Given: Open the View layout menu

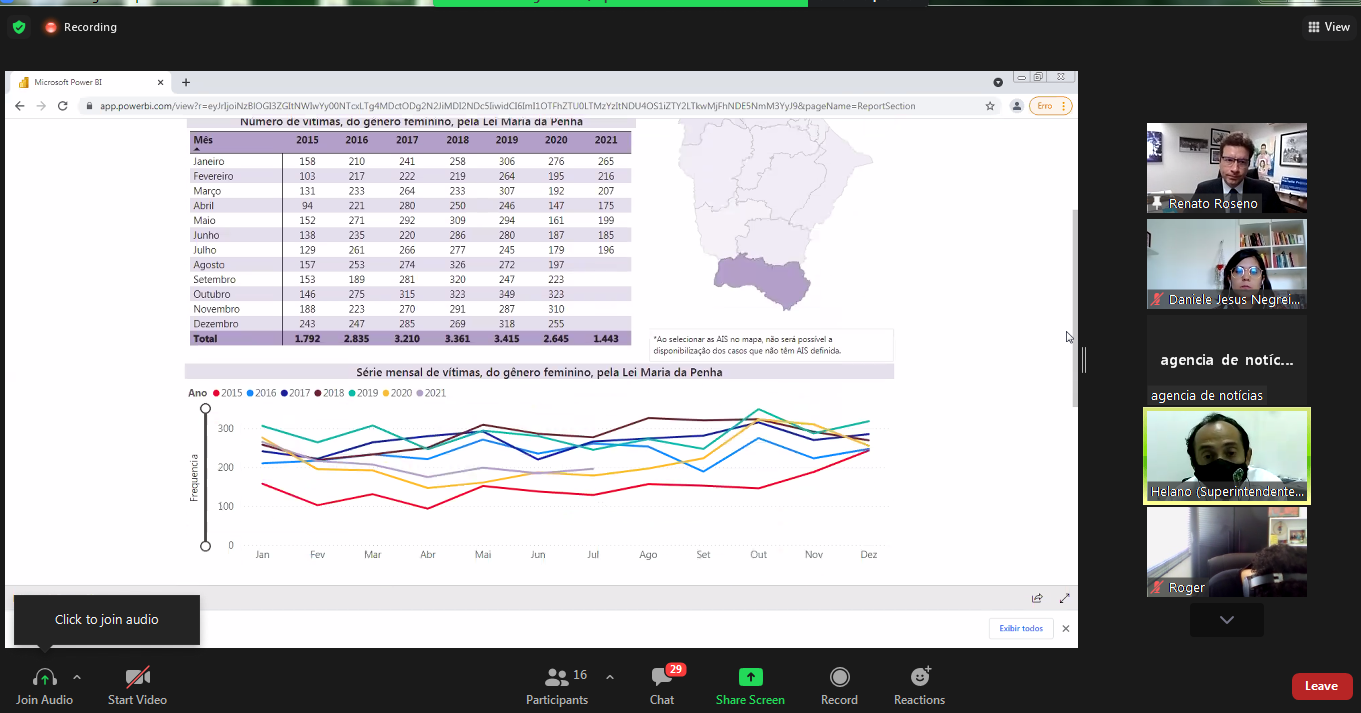Looking at the screenshot, I should tap(1328, 27).
